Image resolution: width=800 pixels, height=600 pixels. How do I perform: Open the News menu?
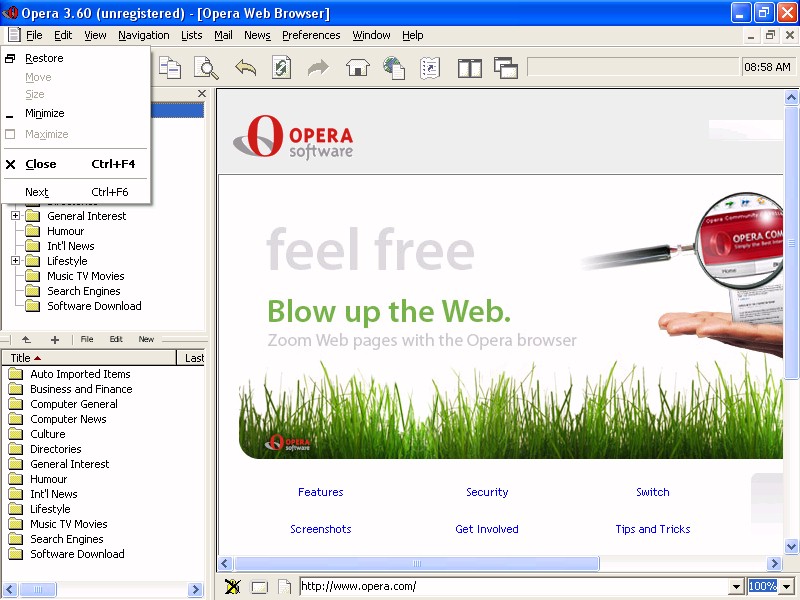point(257,35)
